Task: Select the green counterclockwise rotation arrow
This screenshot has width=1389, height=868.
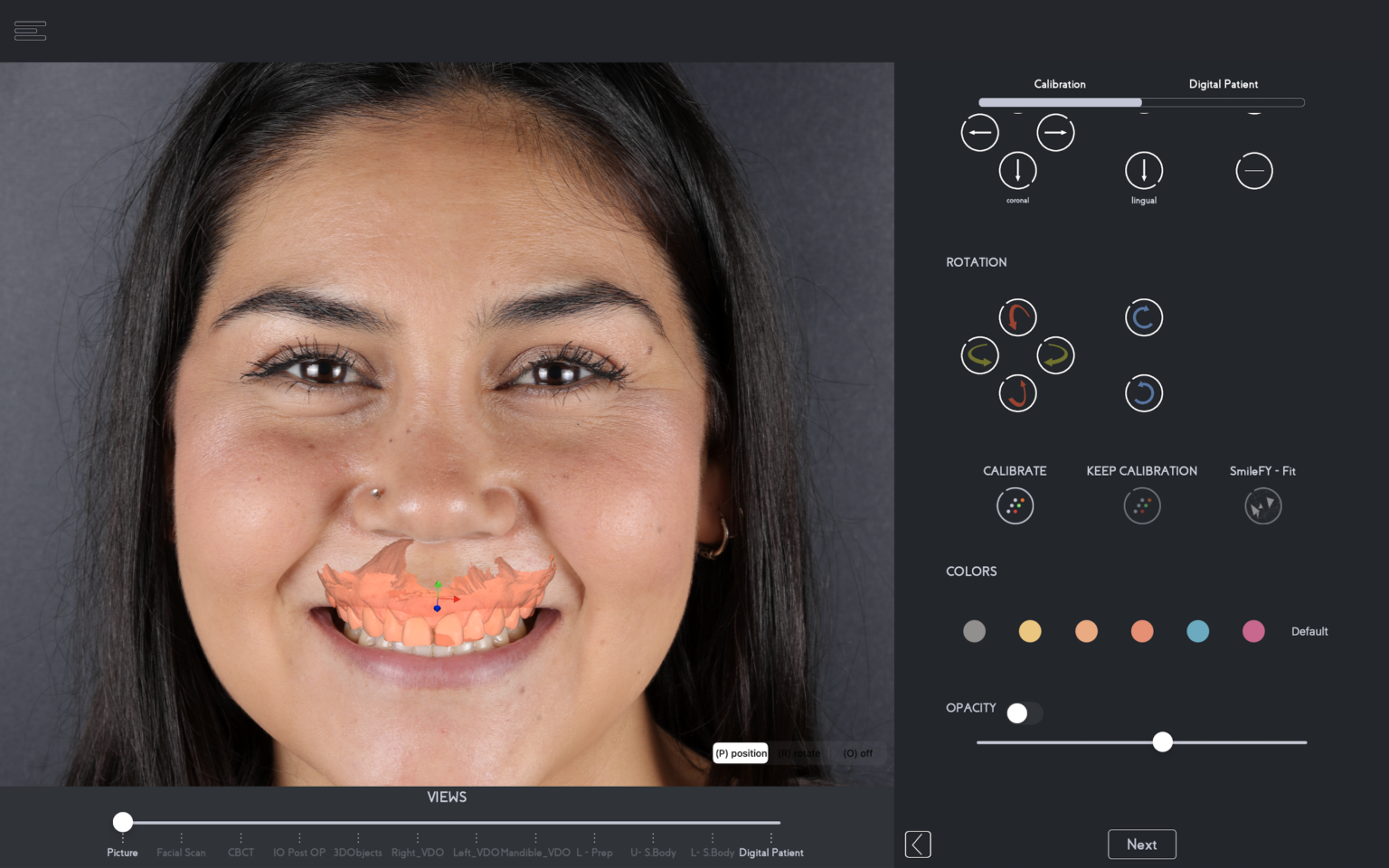Action: point(980,355)
